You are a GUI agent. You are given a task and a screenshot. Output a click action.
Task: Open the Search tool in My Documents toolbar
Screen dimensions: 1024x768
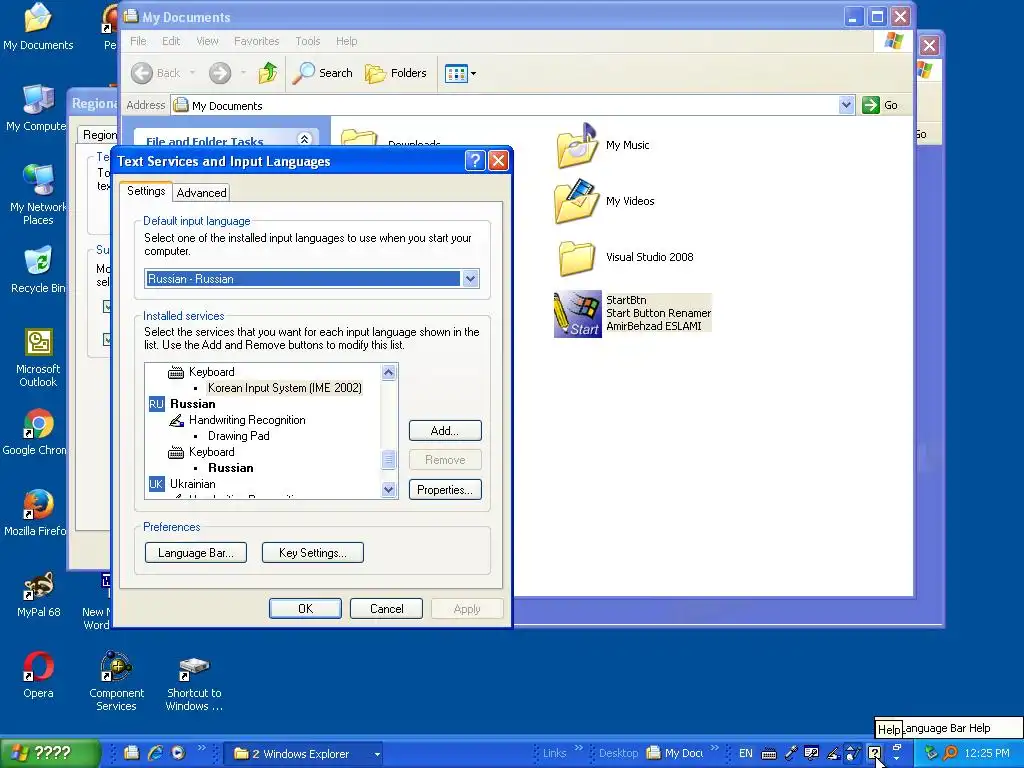(323, 73)
